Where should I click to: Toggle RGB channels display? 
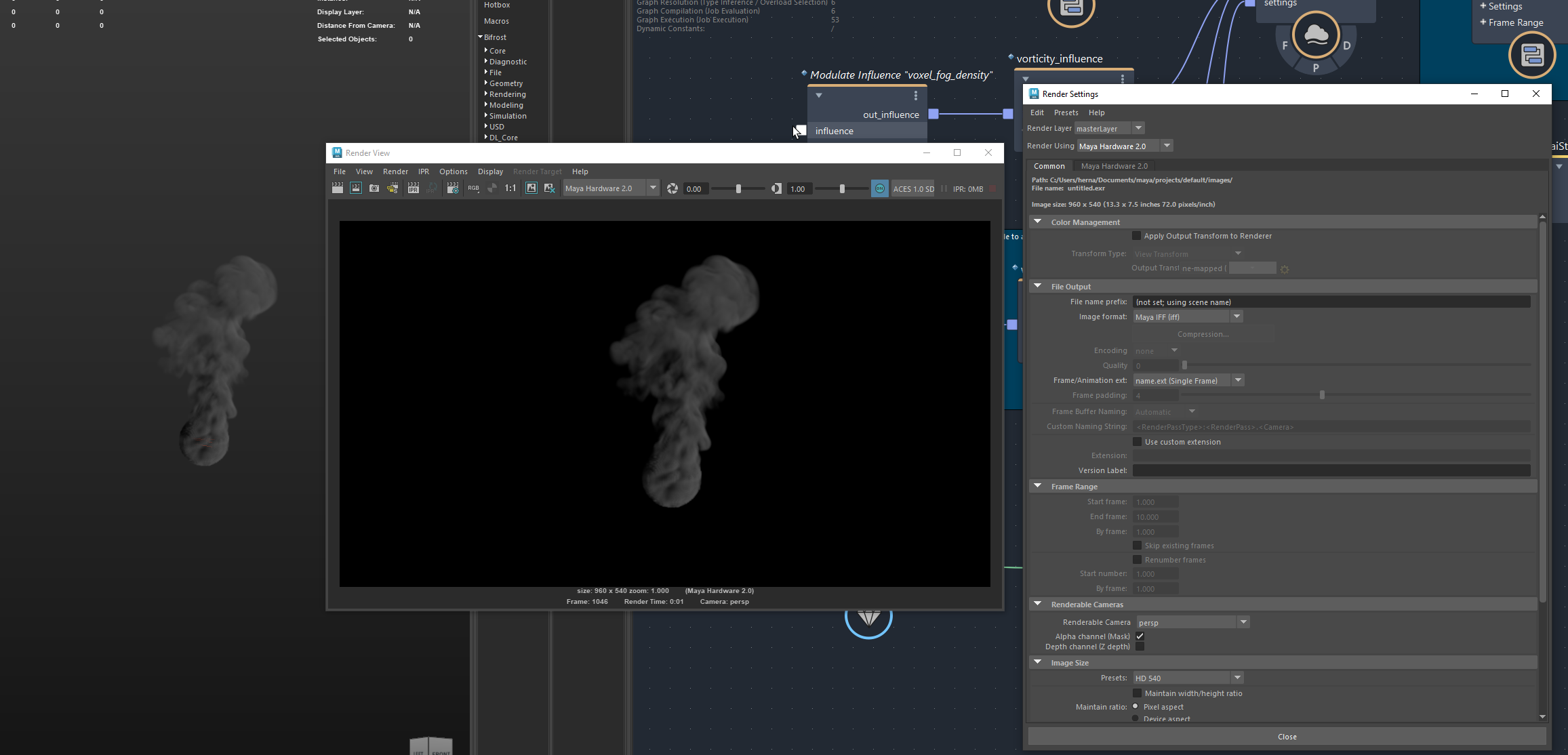(x=474, y=188)
